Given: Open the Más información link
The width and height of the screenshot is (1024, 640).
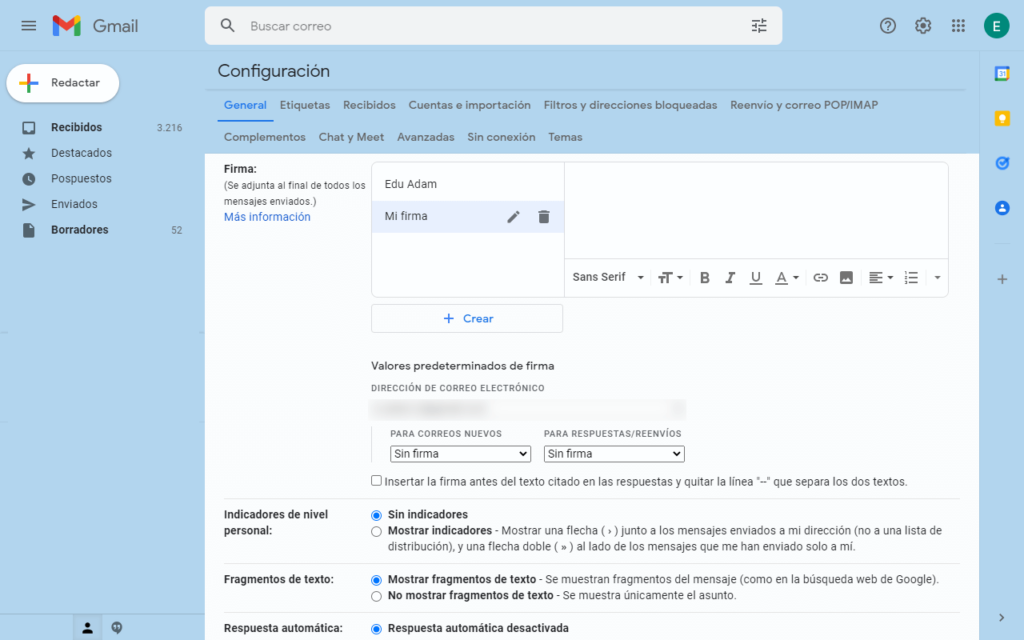Looking at the screenshot, I should 267,217.
